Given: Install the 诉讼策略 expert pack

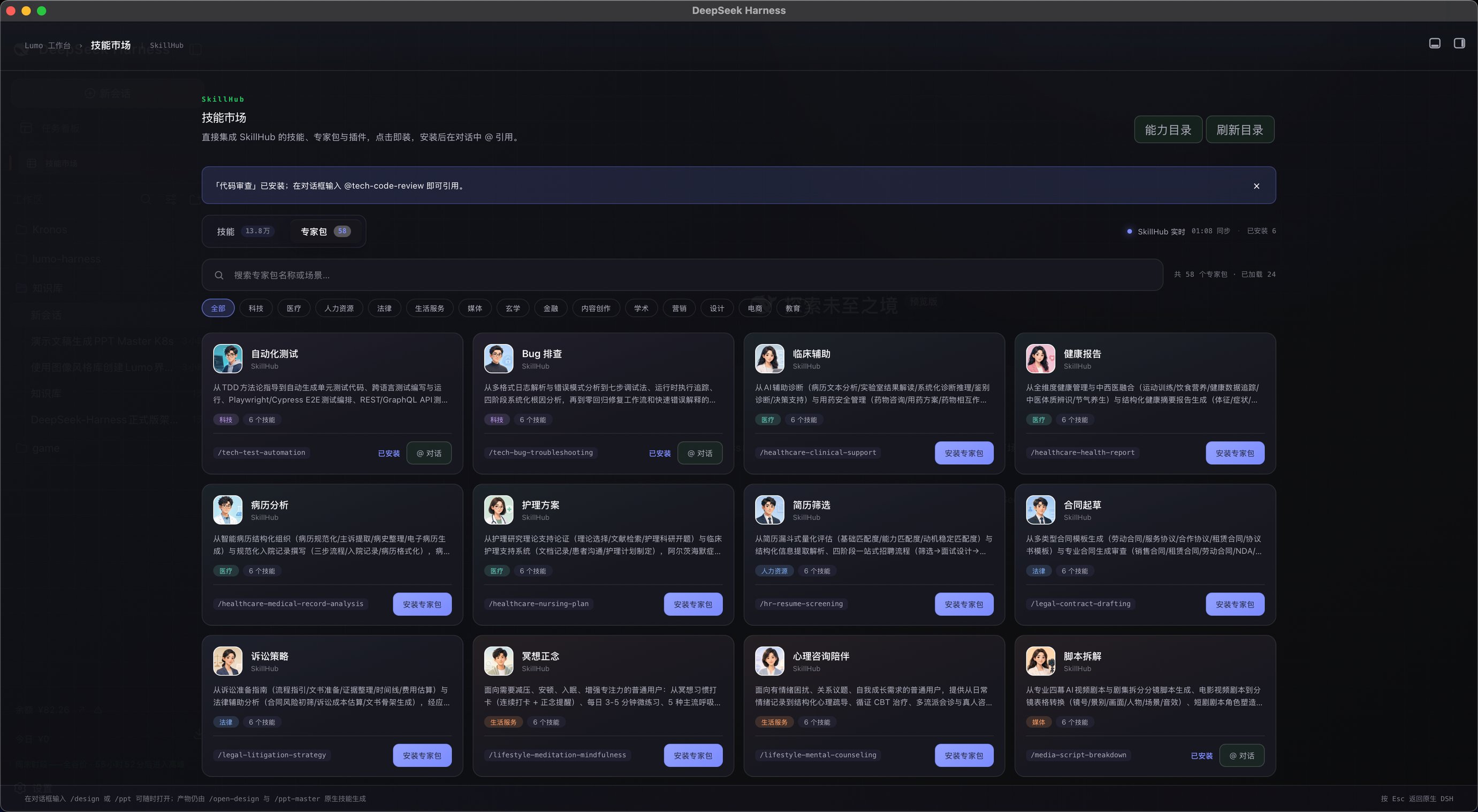Looking at the screenshot, I should pos(422,755).
